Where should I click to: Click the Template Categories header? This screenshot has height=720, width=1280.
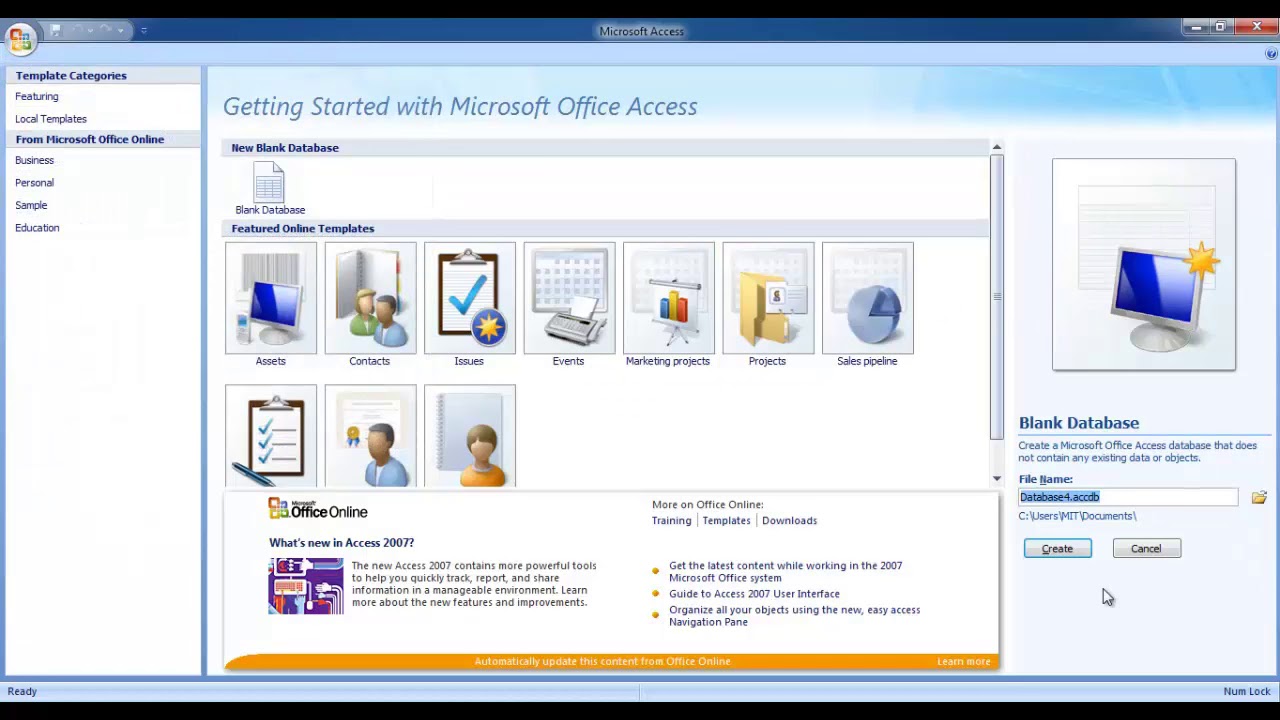click(x=71, y=76)
